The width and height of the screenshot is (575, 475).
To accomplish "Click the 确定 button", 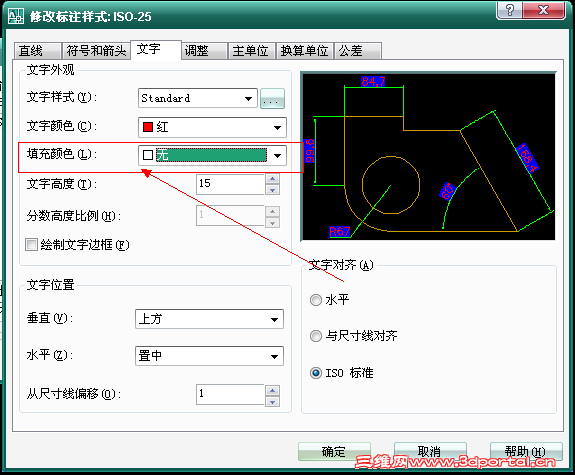I will pos(334,452).
